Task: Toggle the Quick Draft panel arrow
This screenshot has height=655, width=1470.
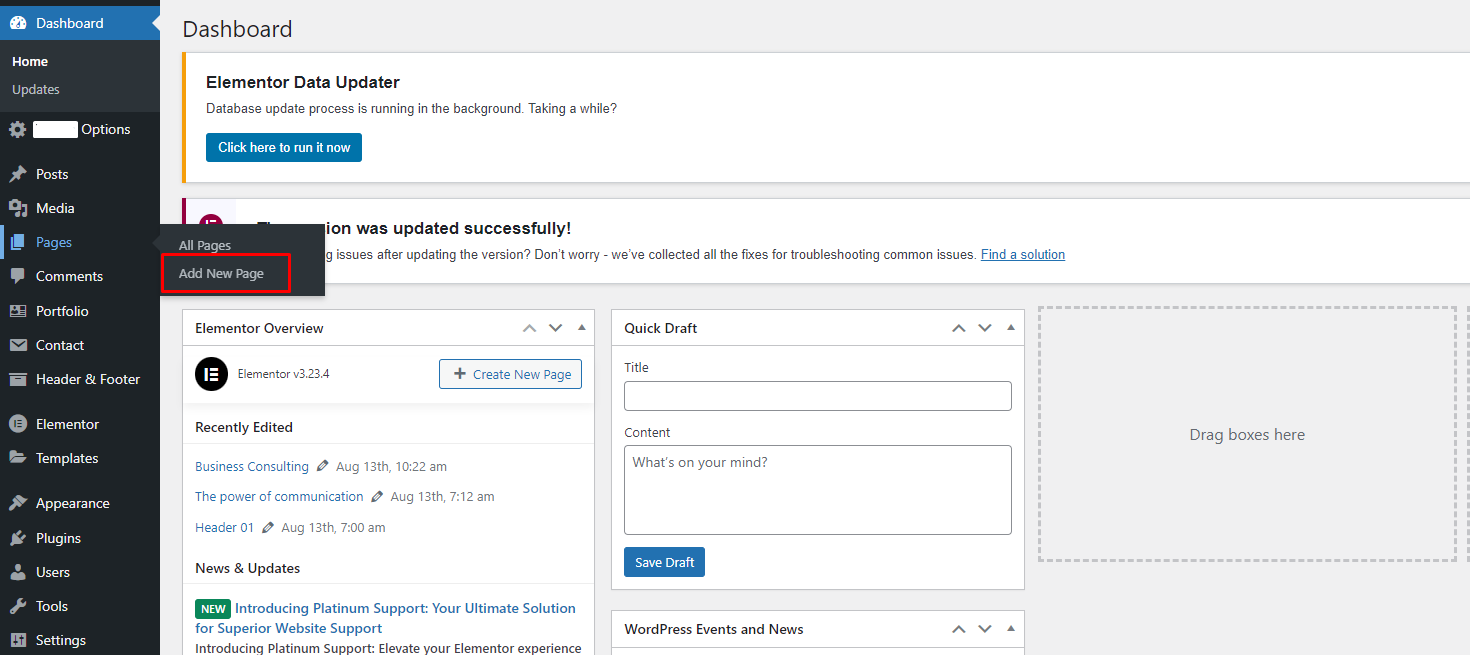Action: 1011,328
